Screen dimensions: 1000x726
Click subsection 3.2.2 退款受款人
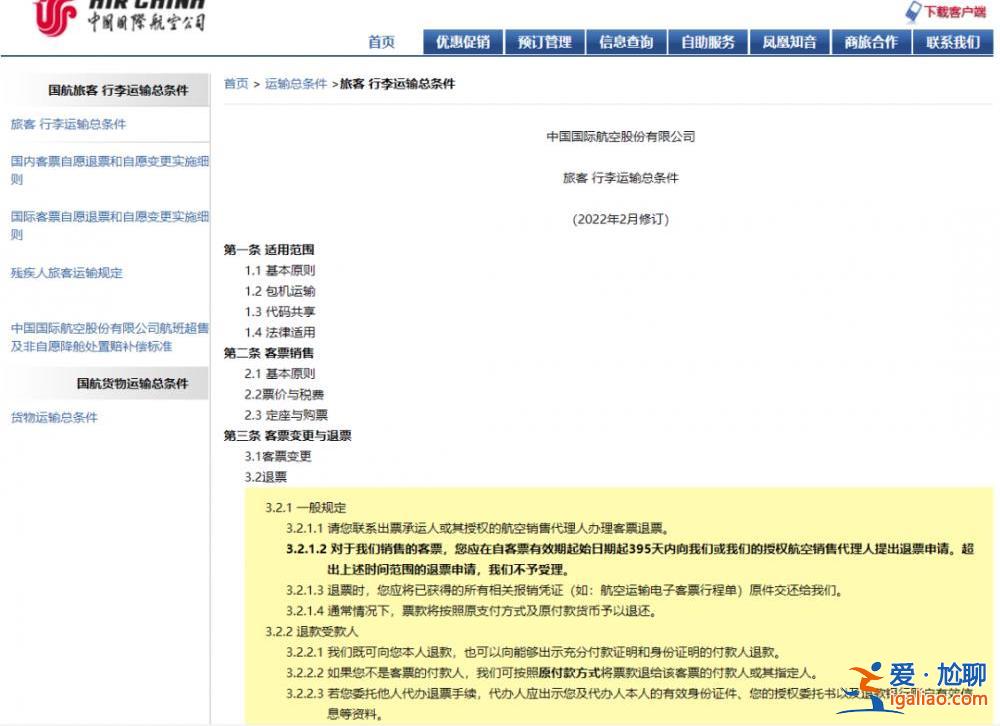(312, 632)
